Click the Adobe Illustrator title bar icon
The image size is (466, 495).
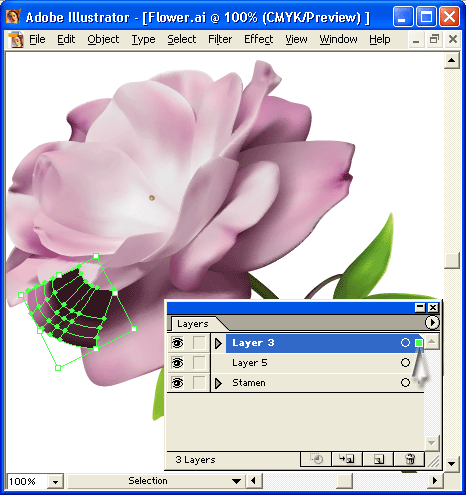pyautogui.click(x=13, y=16)
